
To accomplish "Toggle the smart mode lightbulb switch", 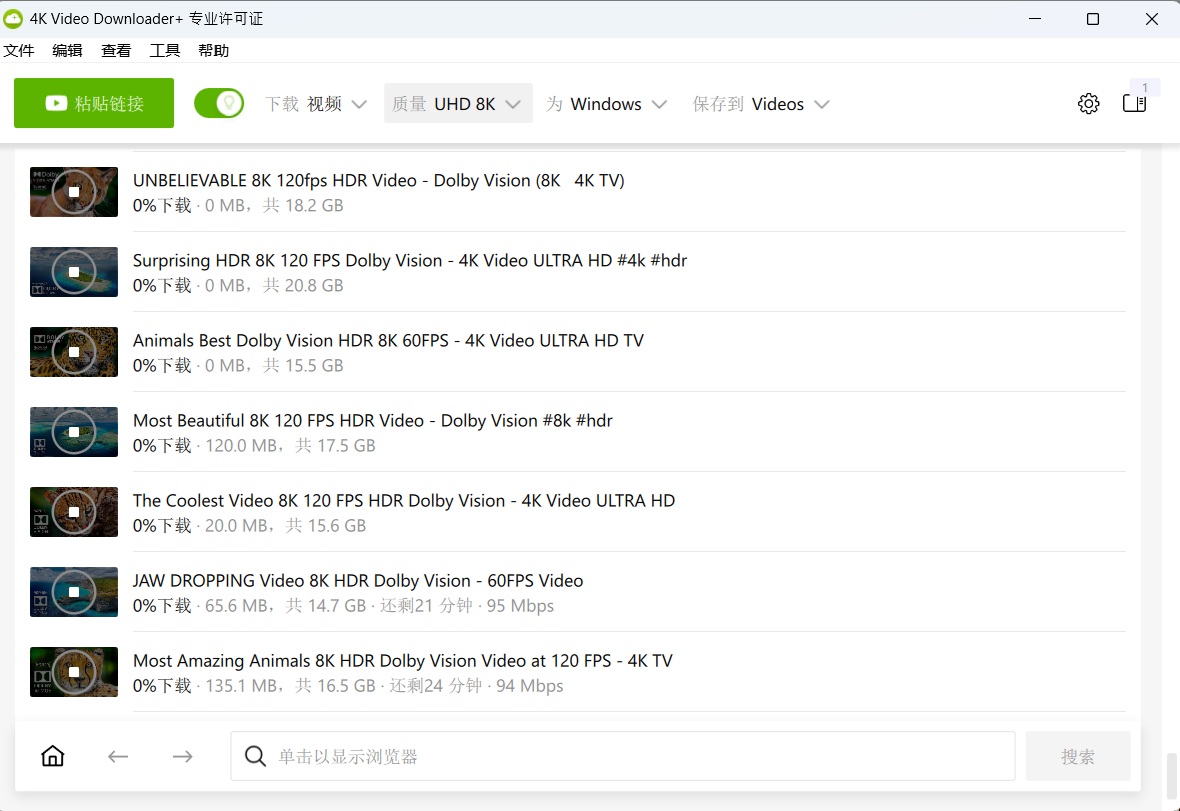I will tap(219, 103).
